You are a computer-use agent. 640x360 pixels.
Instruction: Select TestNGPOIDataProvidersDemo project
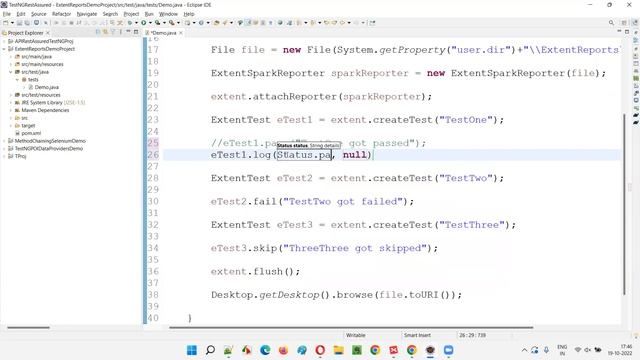(49, 149)
